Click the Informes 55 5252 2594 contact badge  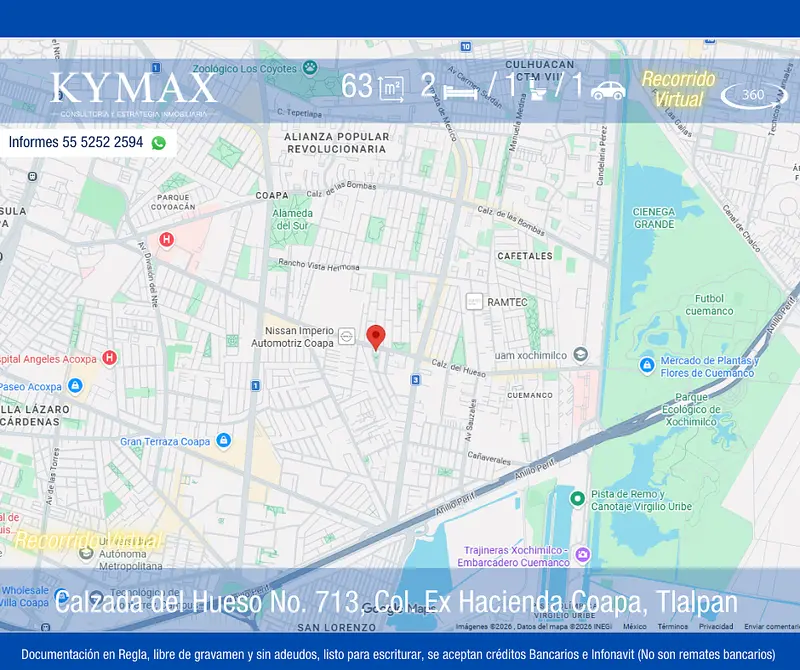pos(88,142)
